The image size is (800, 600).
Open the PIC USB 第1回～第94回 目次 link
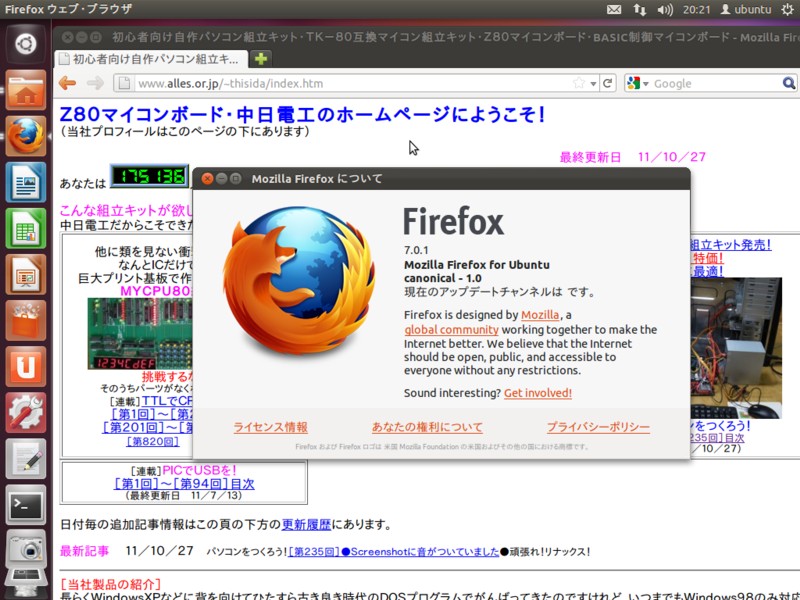pos(184,483)
